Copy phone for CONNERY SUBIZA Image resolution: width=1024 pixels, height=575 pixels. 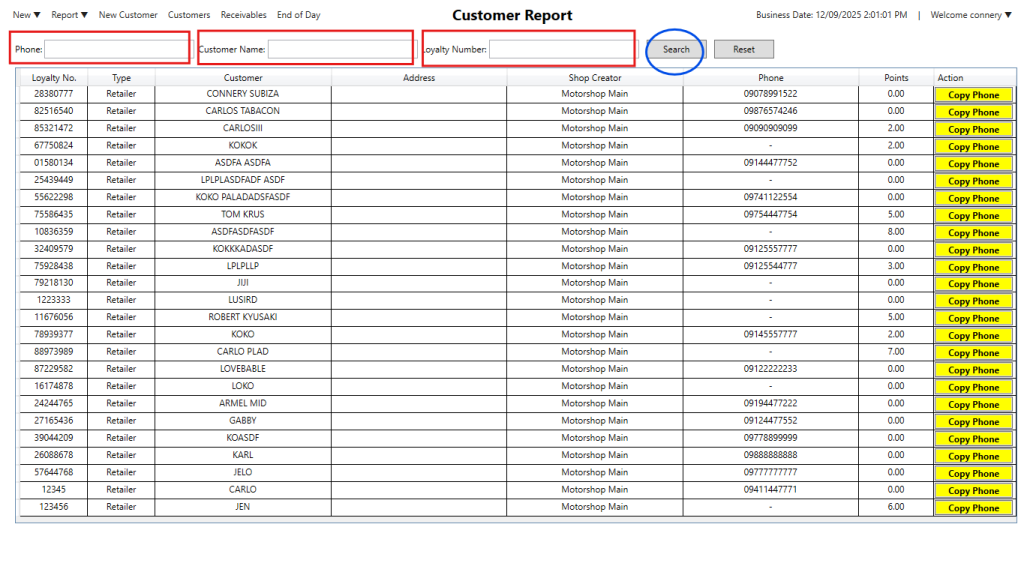[x=973, y=95]
